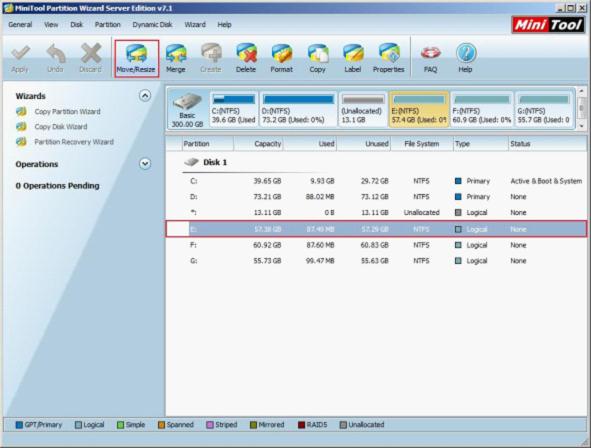This screenshot has width=591, height=448.
Task: Click the Disk 1 drive icon in the list
Action: point(191,162)
